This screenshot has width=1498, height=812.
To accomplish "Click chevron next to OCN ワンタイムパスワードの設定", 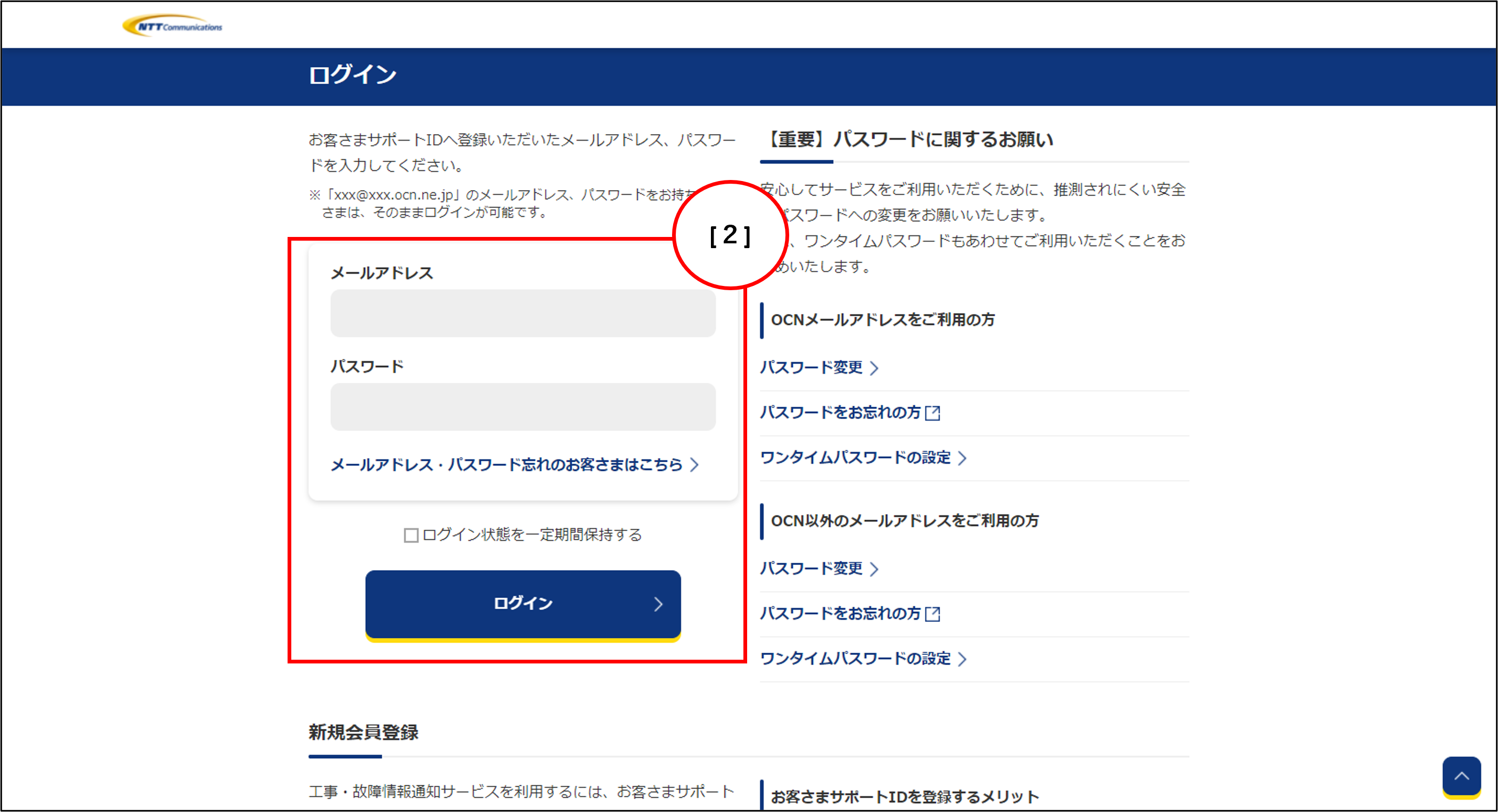I will pos(962,458).
